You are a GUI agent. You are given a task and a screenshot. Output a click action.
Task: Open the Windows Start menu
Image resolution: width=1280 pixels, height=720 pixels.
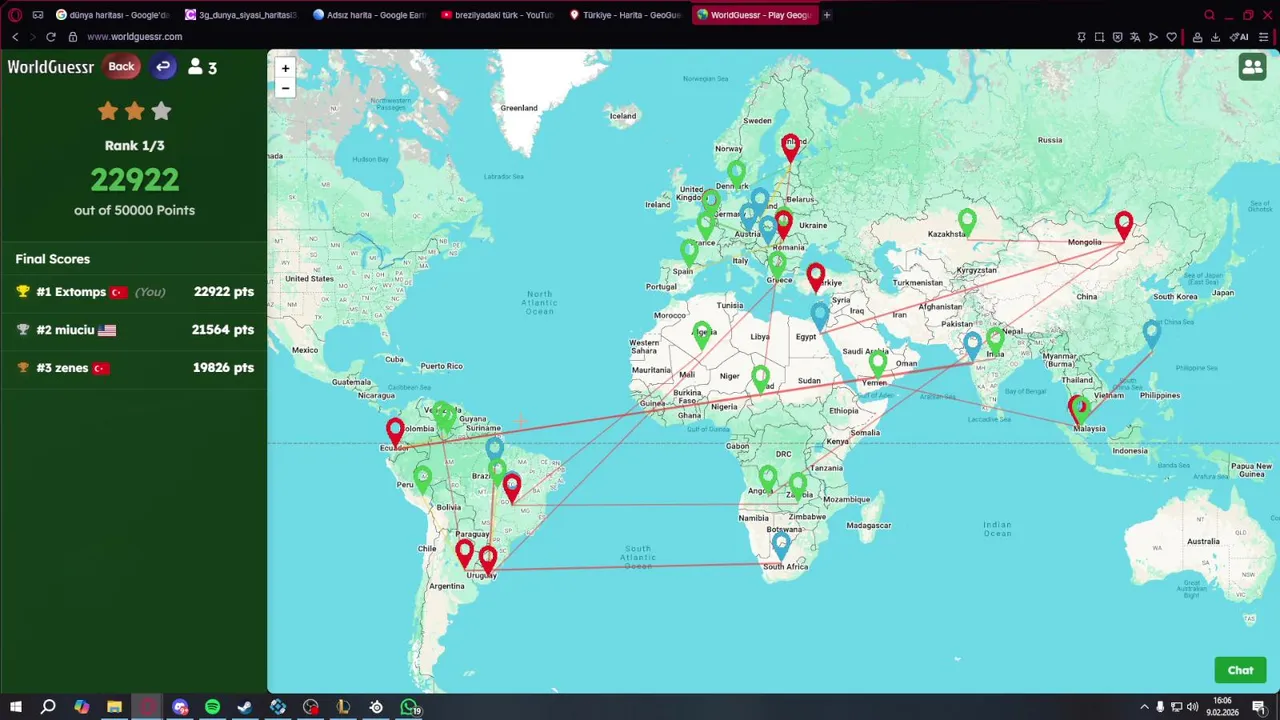coord(15,707)
